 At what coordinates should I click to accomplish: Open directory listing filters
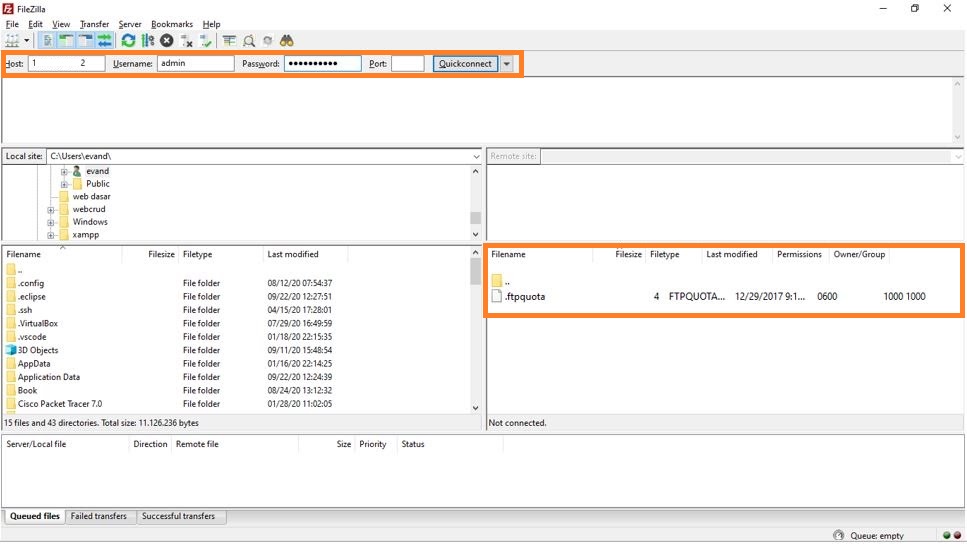[229, 41]
